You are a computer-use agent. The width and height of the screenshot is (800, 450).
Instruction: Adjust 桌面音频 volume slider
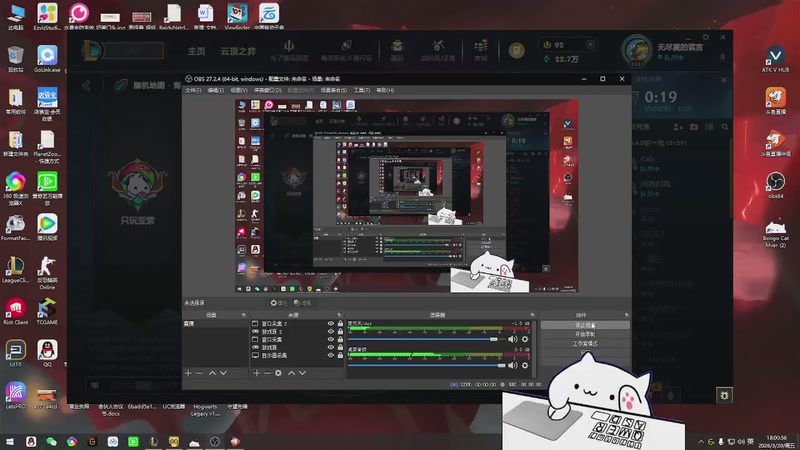(427, 365)
